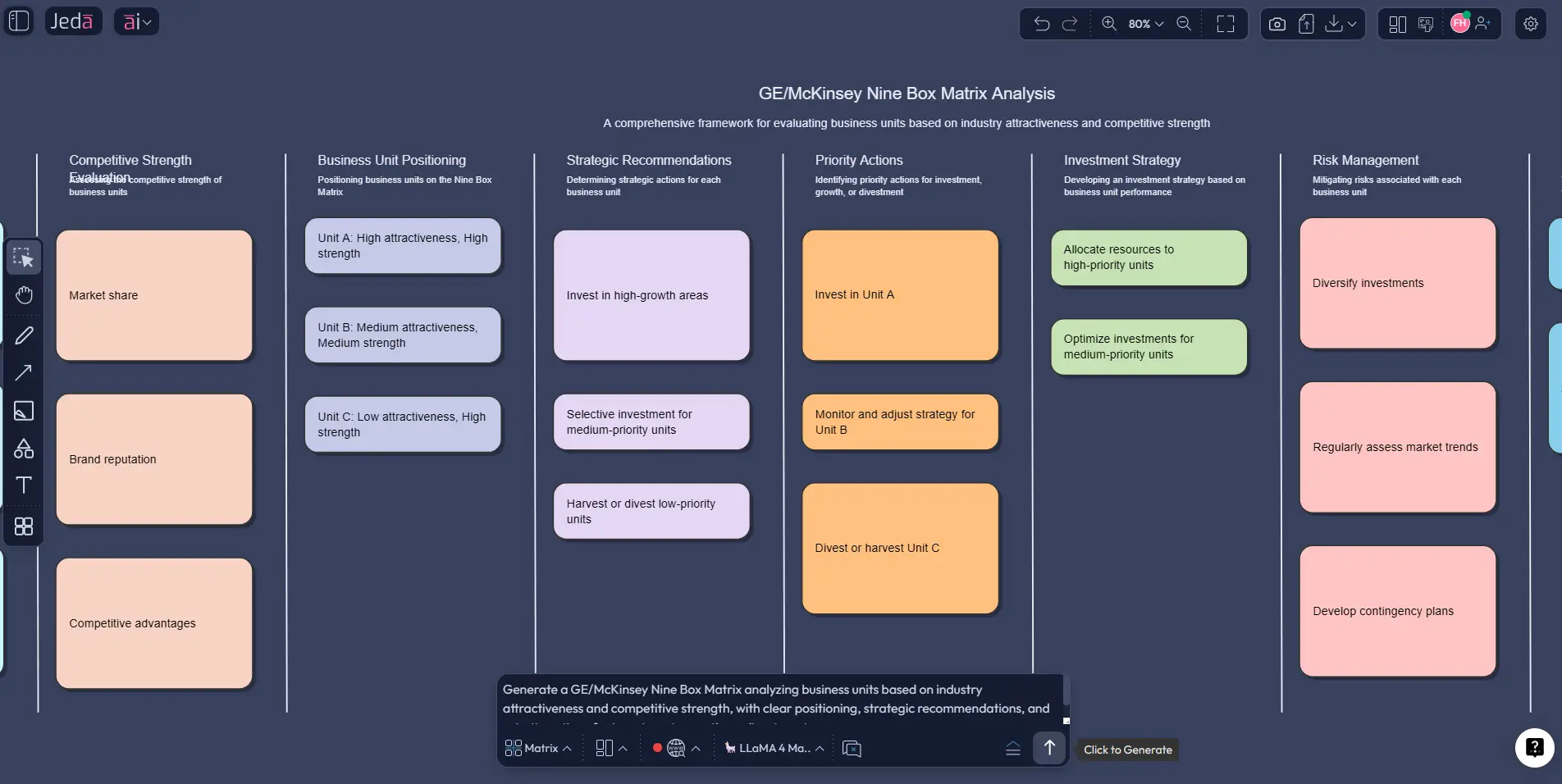Enter fullscreen view mode
Image resolution: width=1562 pixels, height=784 pixels.
pos(1225,24)
